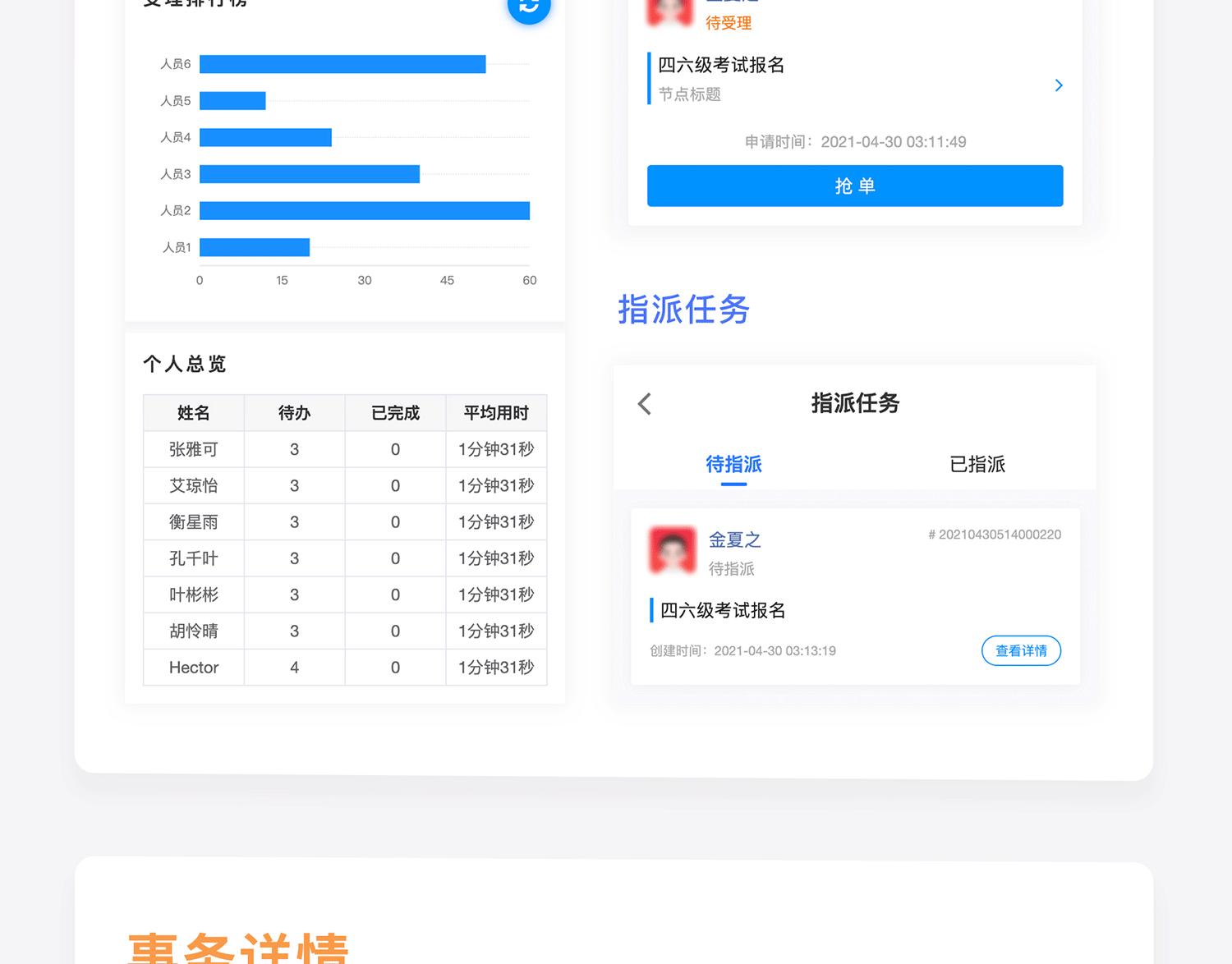The image size is (1232, 964).
Task: Click the 姓名 column header
Action: pos(194,413)
